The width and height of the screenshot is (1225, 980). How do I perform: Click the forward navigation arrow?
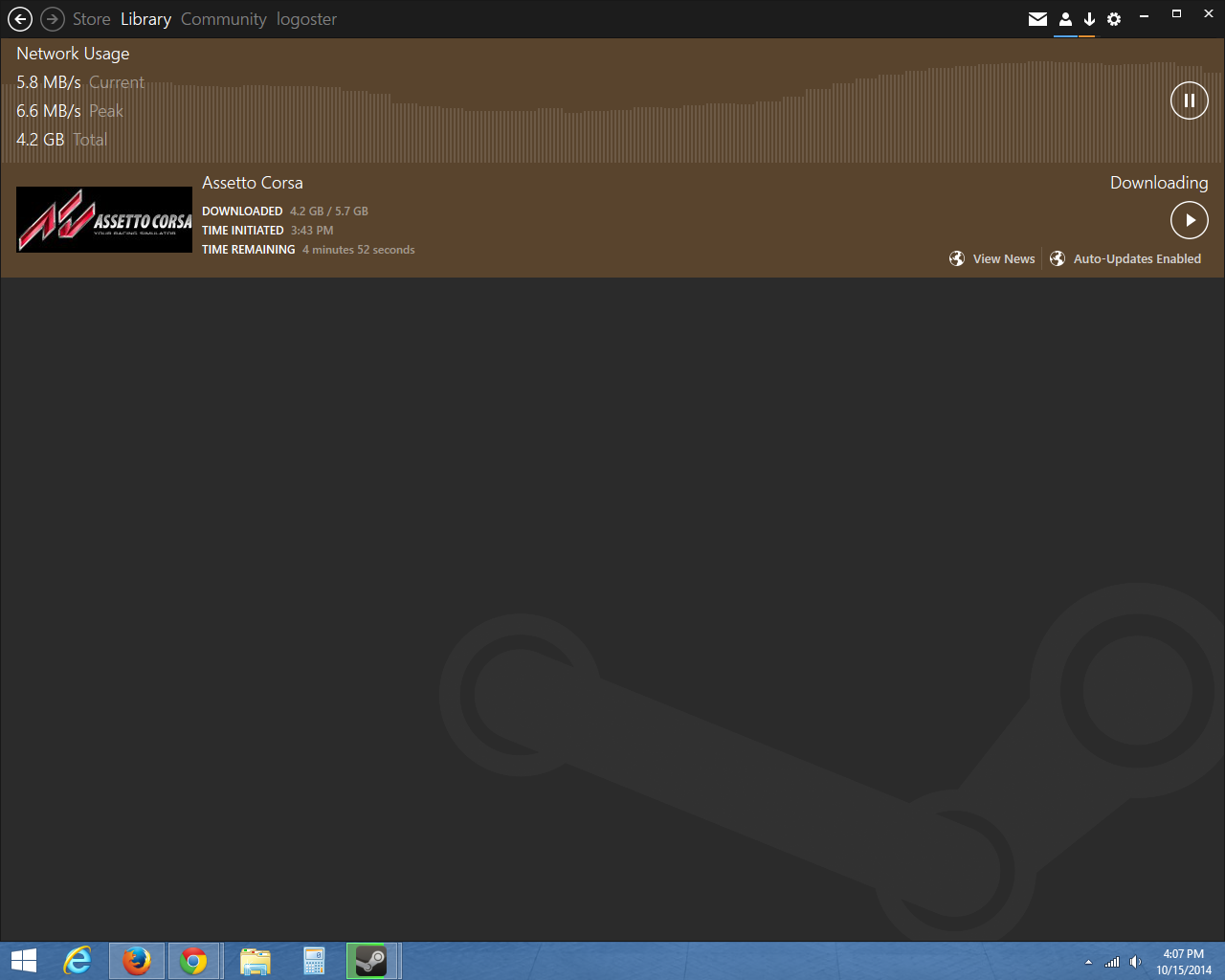pyautogui.click(x=53, y=18)
